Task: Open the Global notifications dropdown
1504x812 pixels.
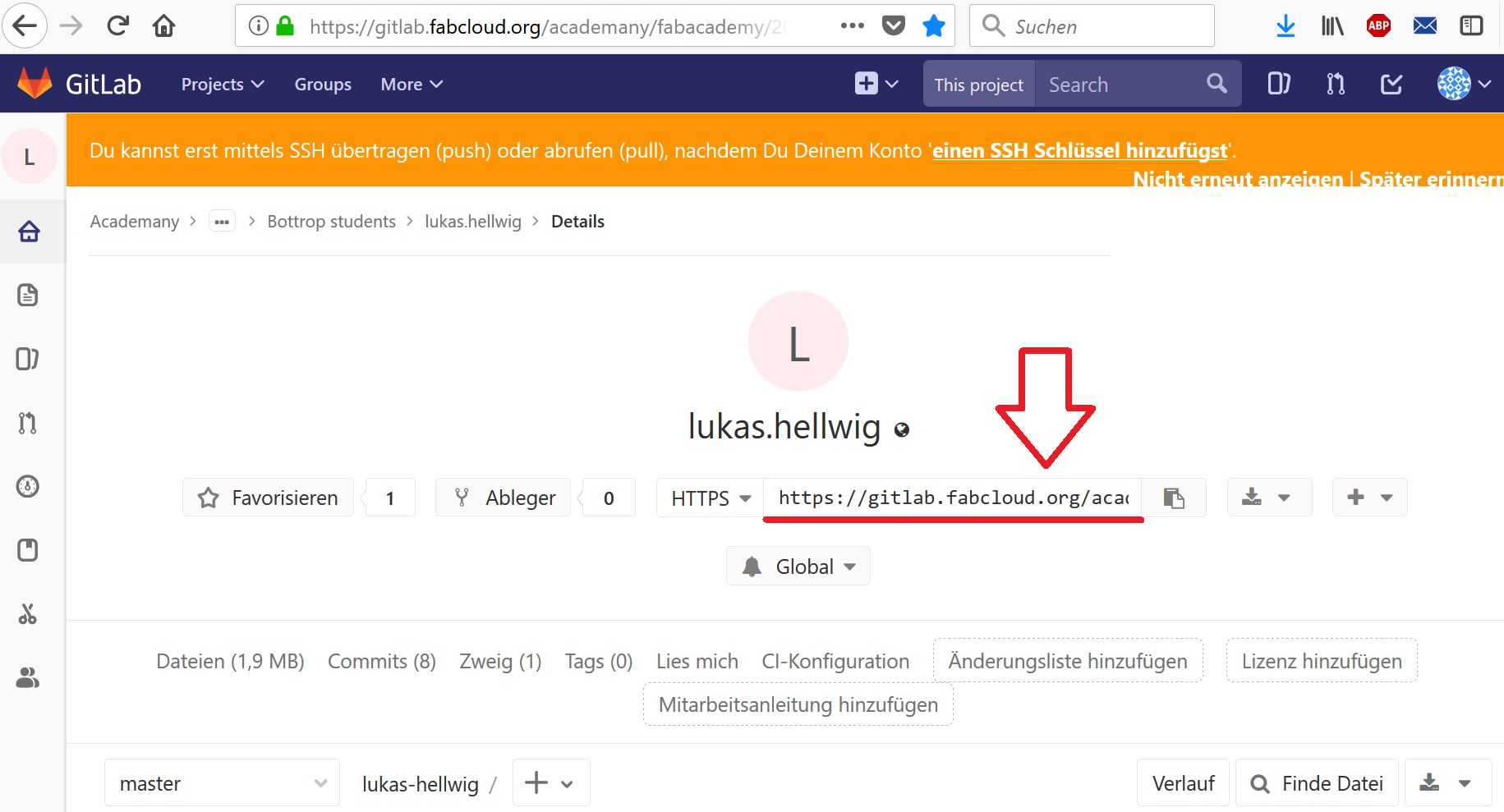Action: click(797, 566)
